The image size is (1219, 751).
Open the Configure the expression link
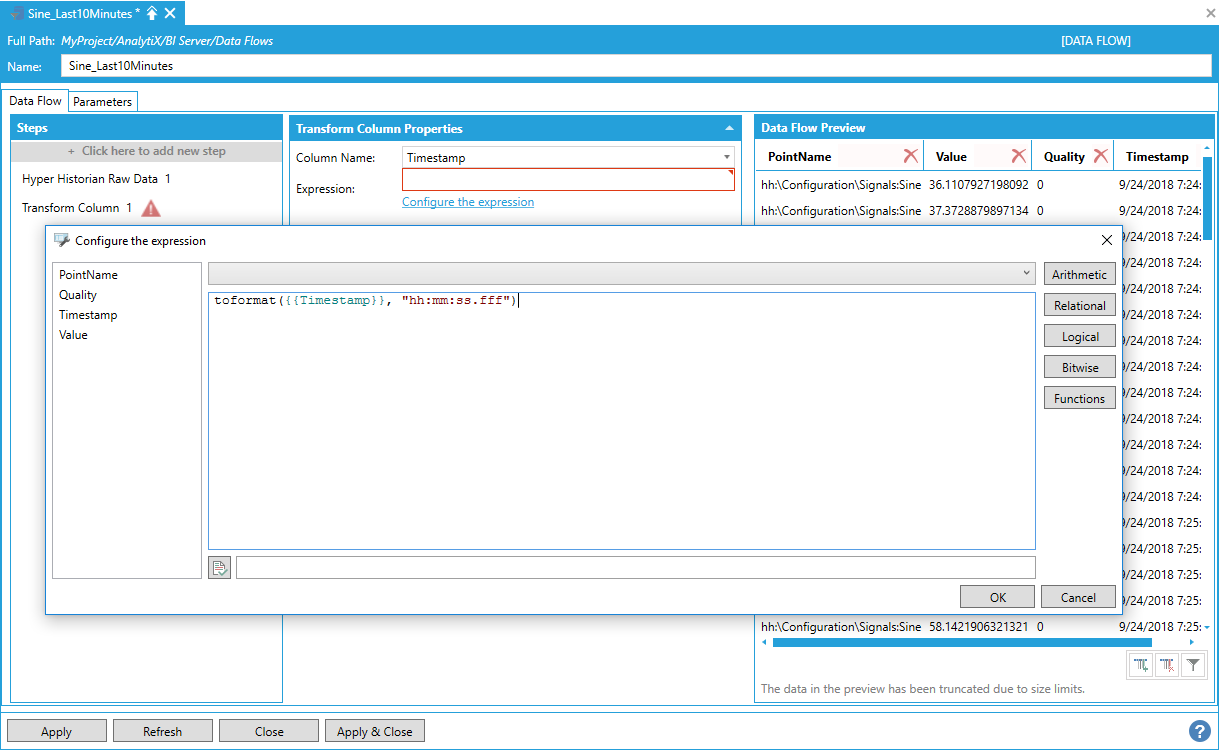coord(467,202)
